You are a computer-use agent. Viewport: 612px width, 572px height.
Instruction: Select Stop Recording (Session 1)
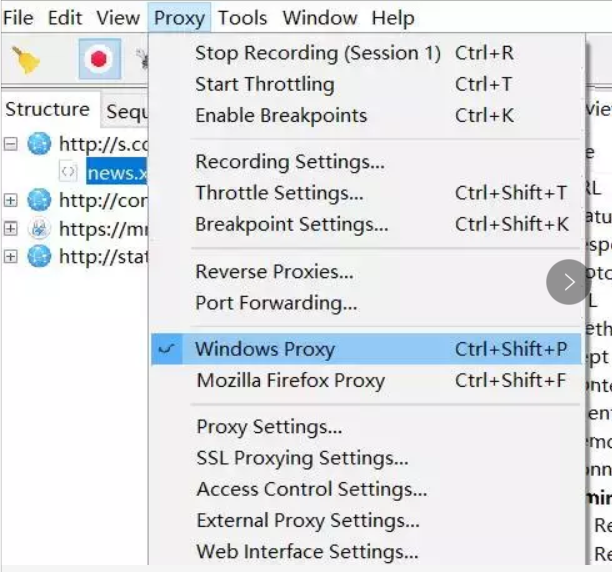[x=317, y=53]
